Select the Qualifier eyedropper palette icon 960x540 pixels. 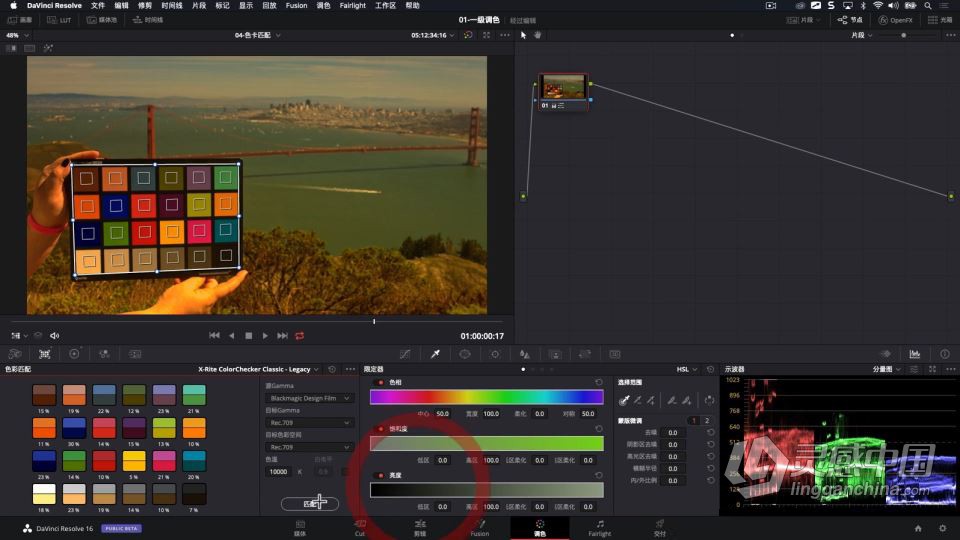coord(435,354)
